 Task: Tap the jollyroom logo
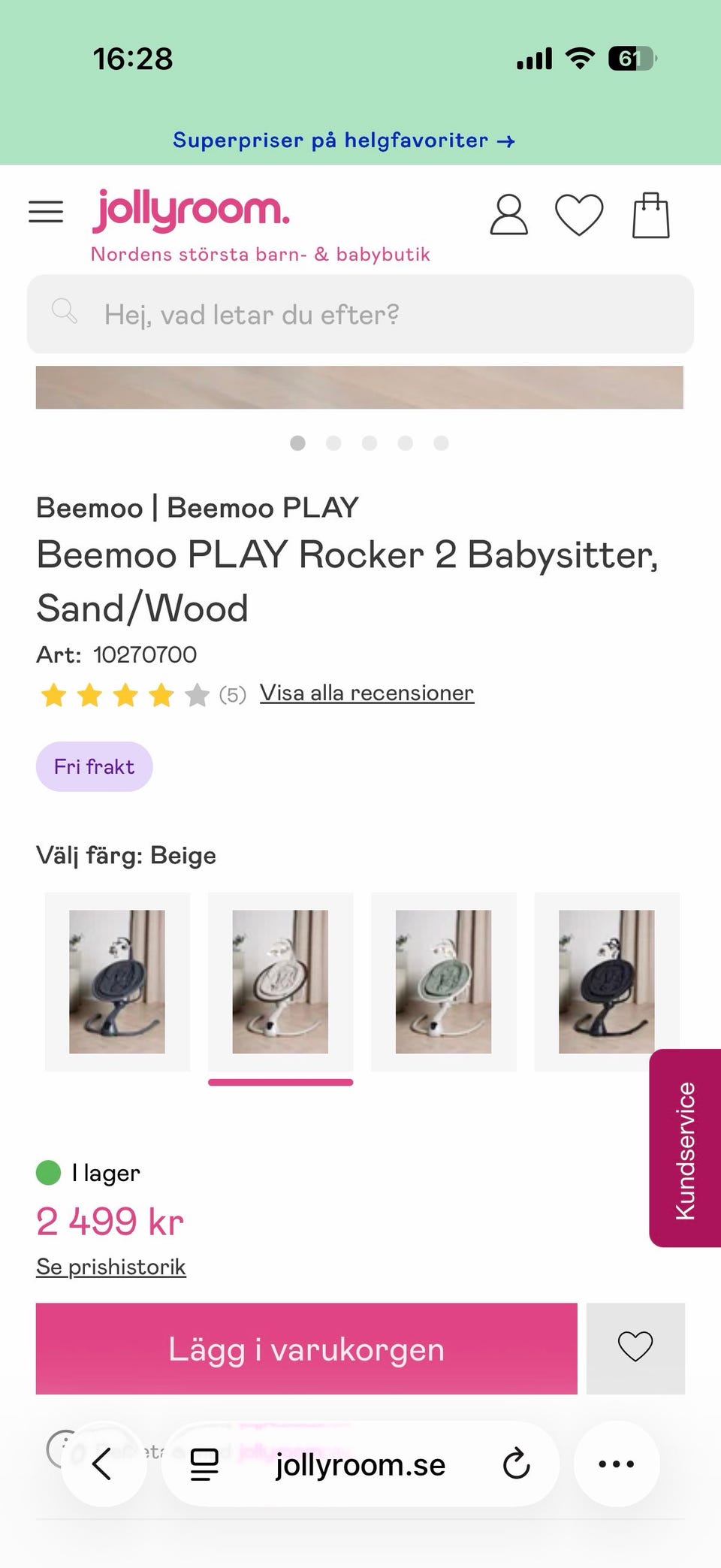(x=191, y=211)
